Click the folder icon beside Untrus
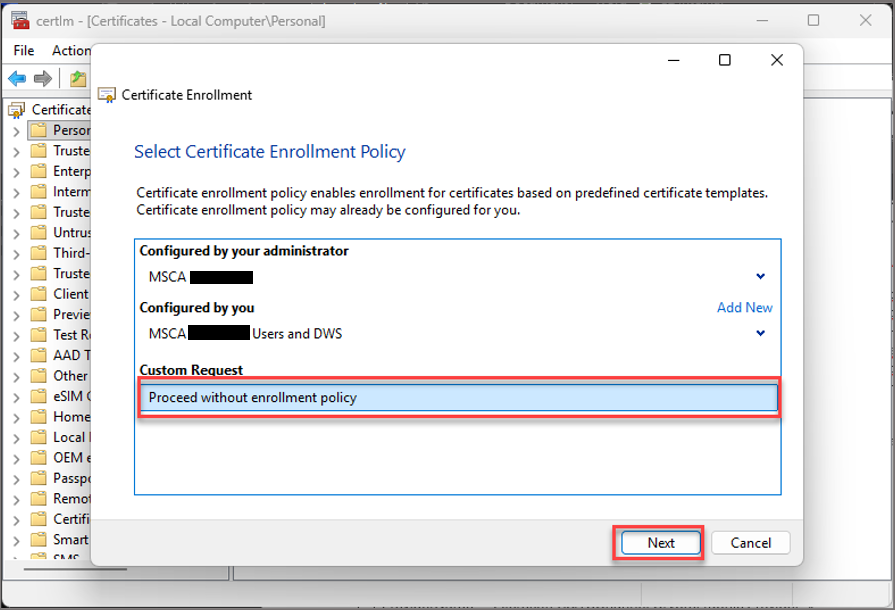Screen dimensions: 895x610 click(38, 233)
